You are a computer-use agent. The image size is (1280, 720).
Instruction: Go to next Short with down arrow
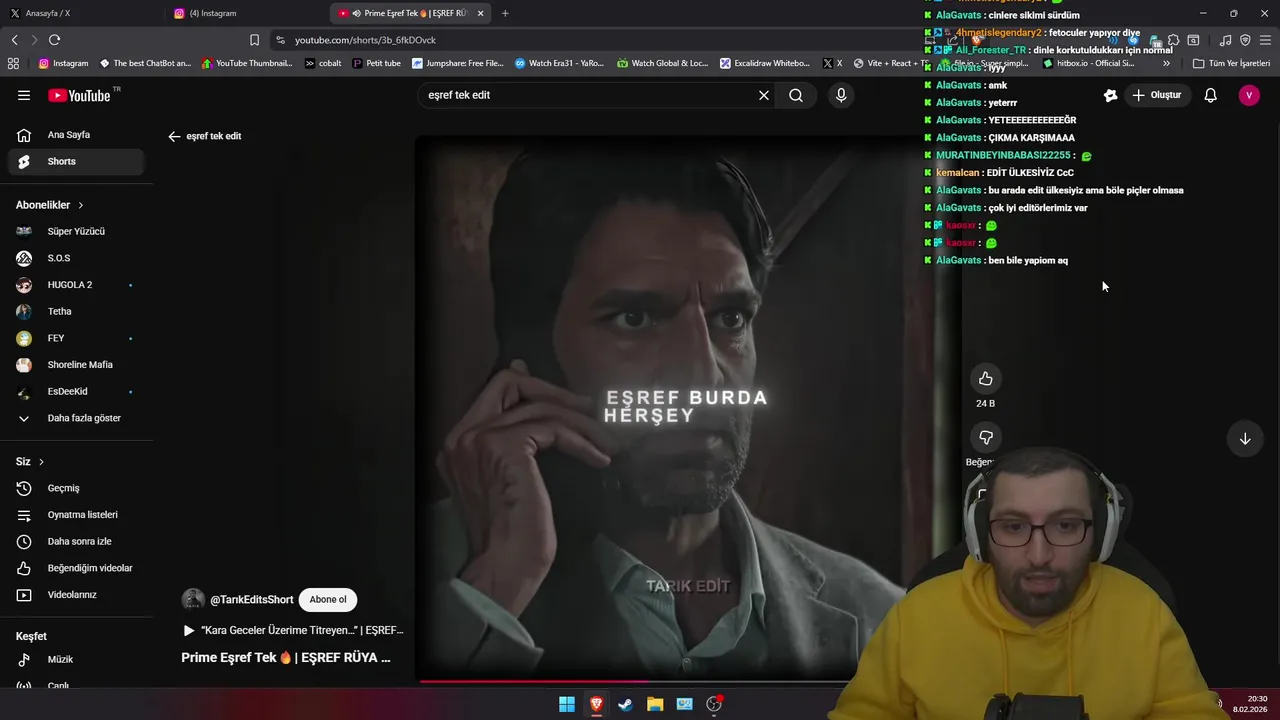1245,439
